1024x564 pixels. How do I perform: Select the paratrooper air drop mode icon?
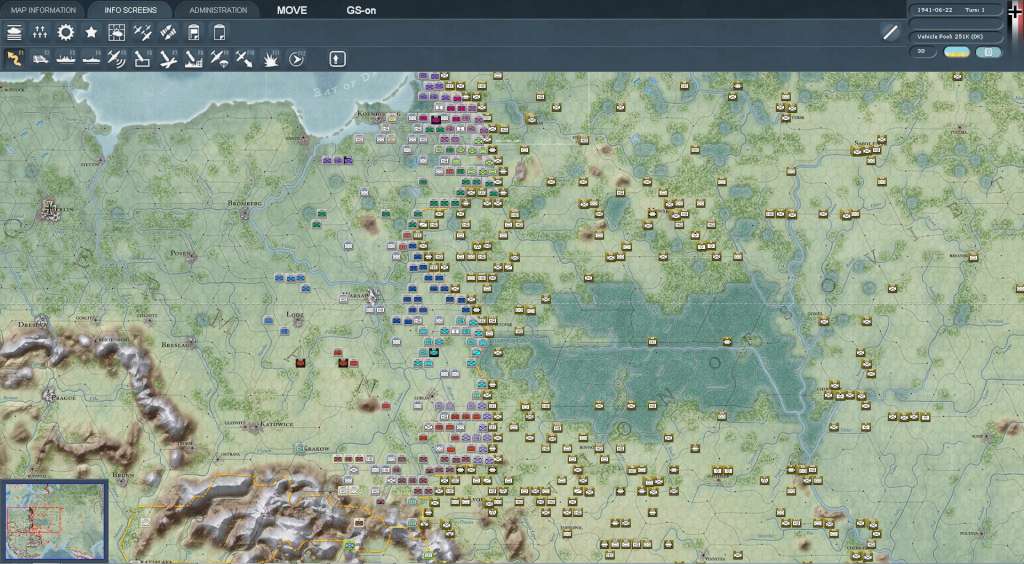click(220, 59)
